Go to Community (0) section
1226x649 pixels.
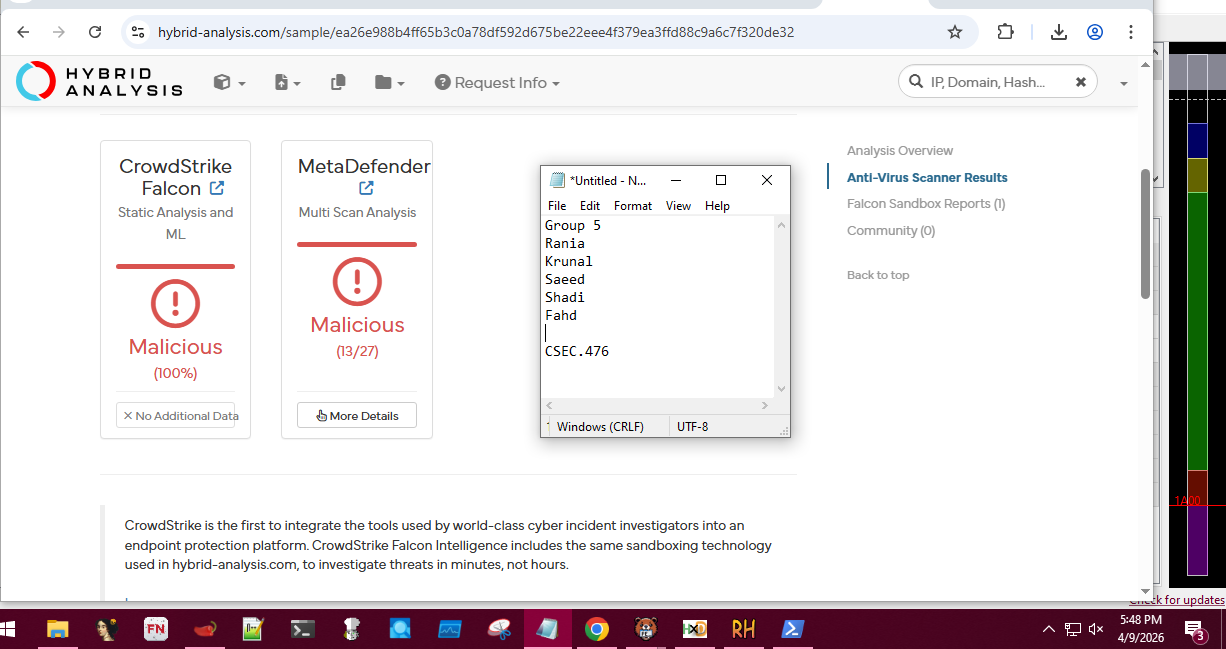pyautogui.click(x=891, y=230)
